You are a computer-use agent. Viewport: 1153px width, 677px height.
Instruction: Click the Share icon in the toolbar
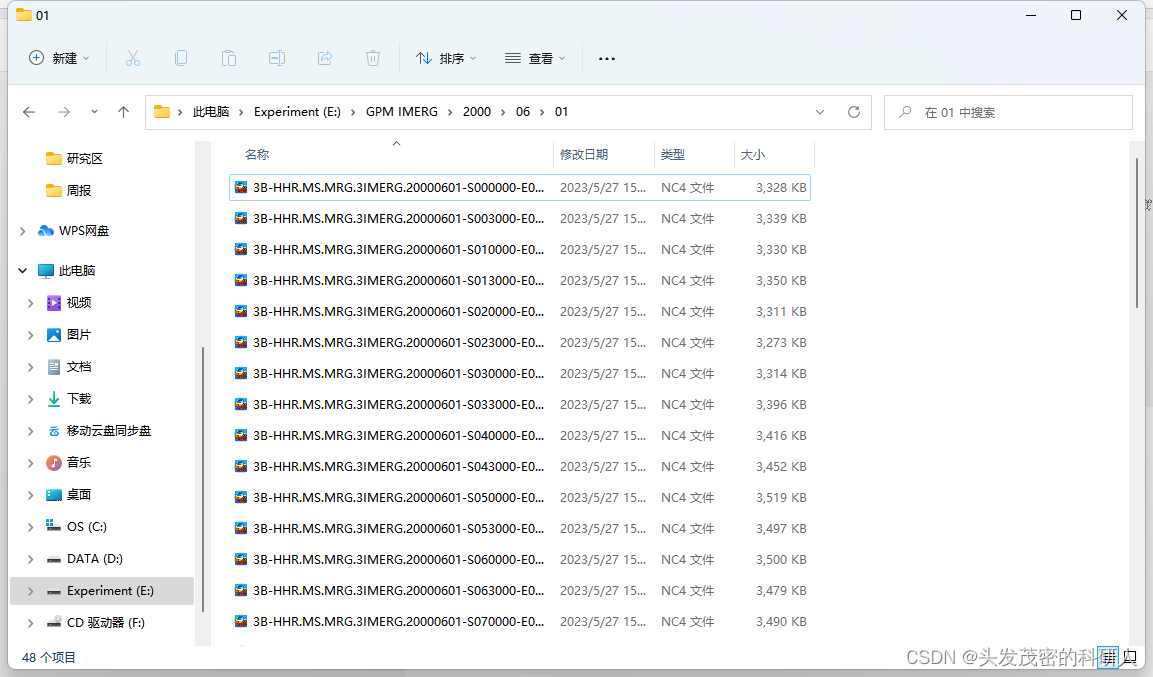tap(325, 58)
